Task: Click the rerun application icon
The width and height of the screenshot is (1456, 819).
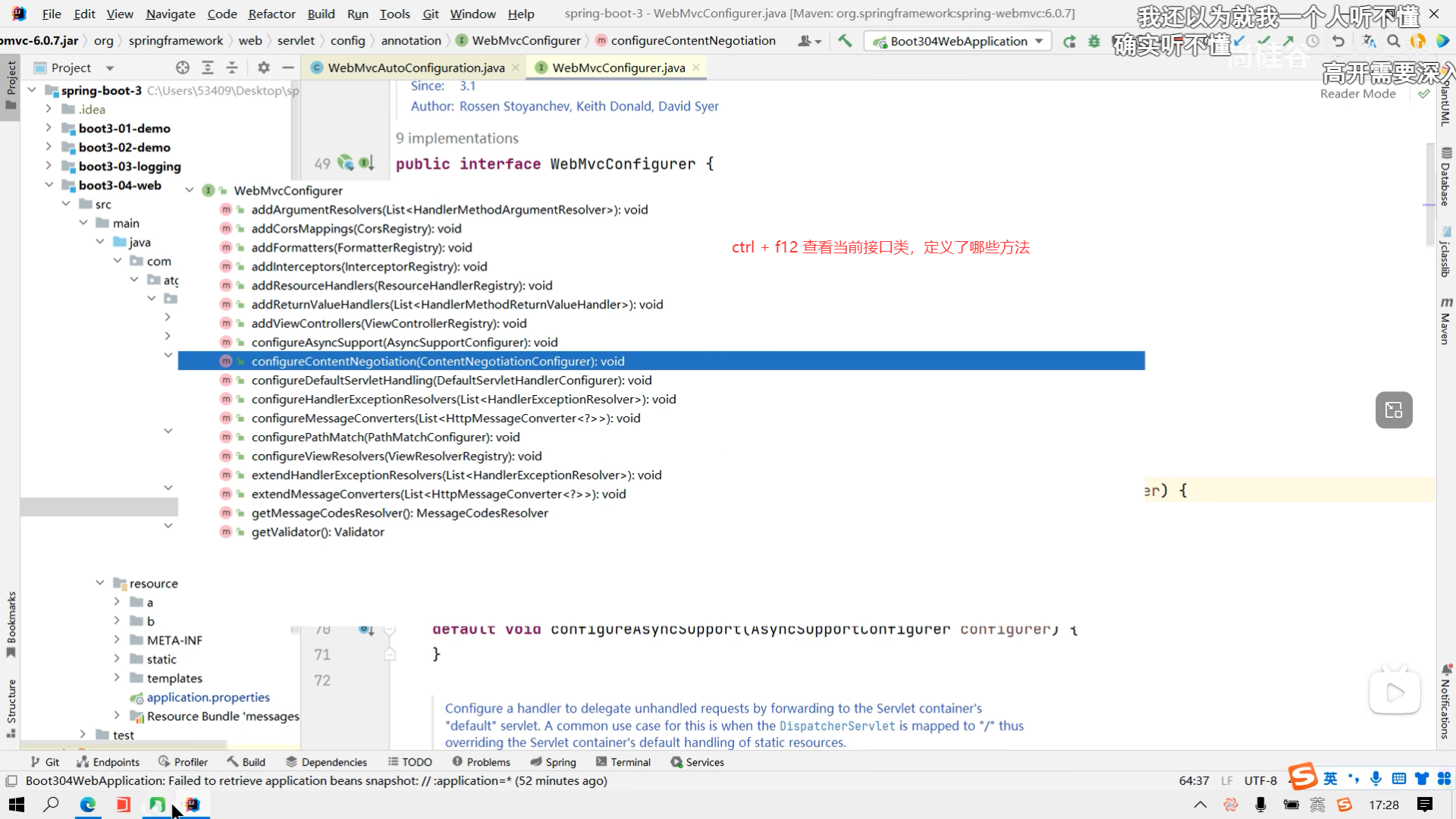Action: click(x=1069, y=41)
